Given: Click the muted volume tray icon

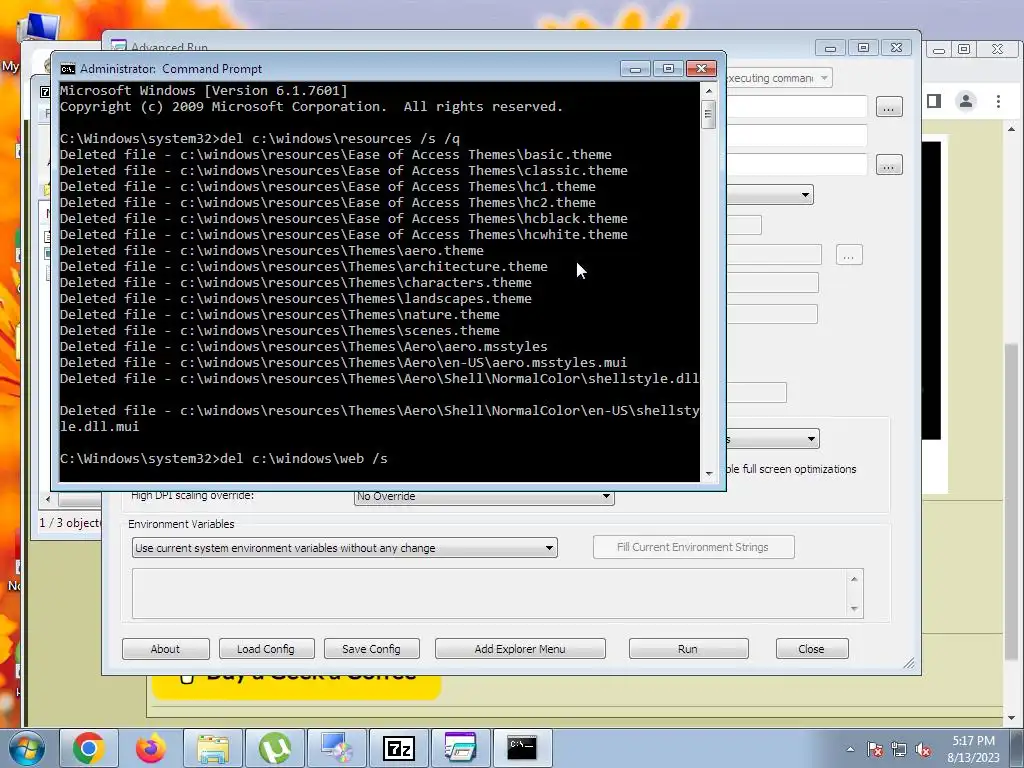Looking at the screenshot, I should [x=923, y=750].
